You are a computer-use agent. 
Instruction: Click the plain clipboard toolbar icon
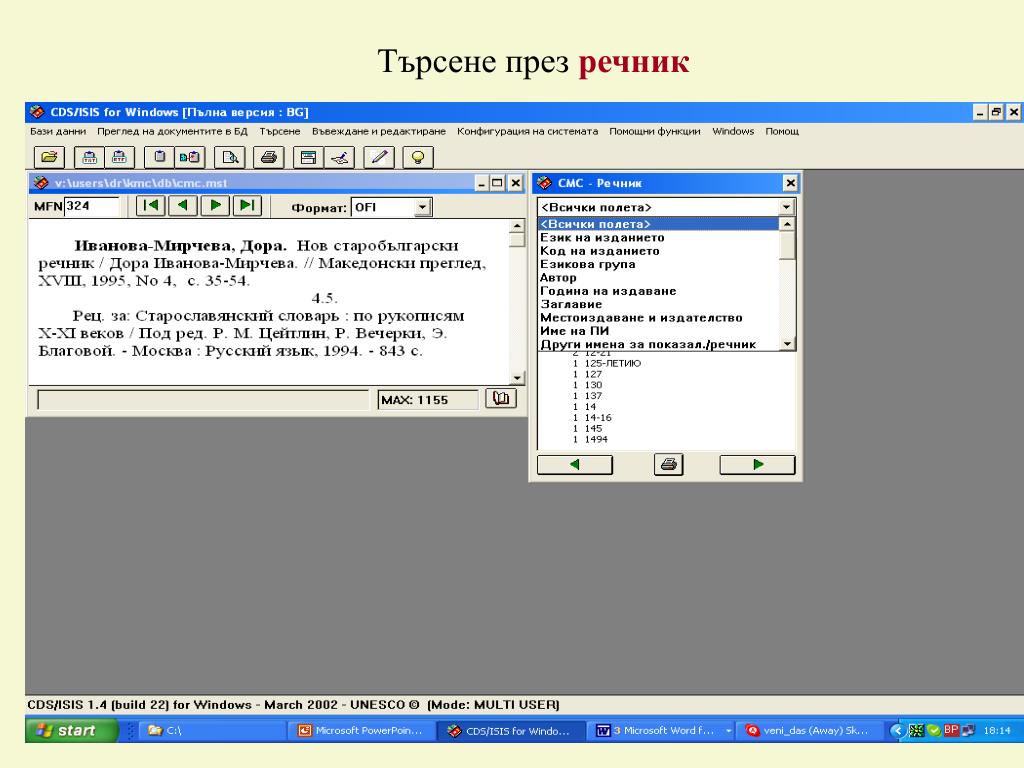click(159, 157)
